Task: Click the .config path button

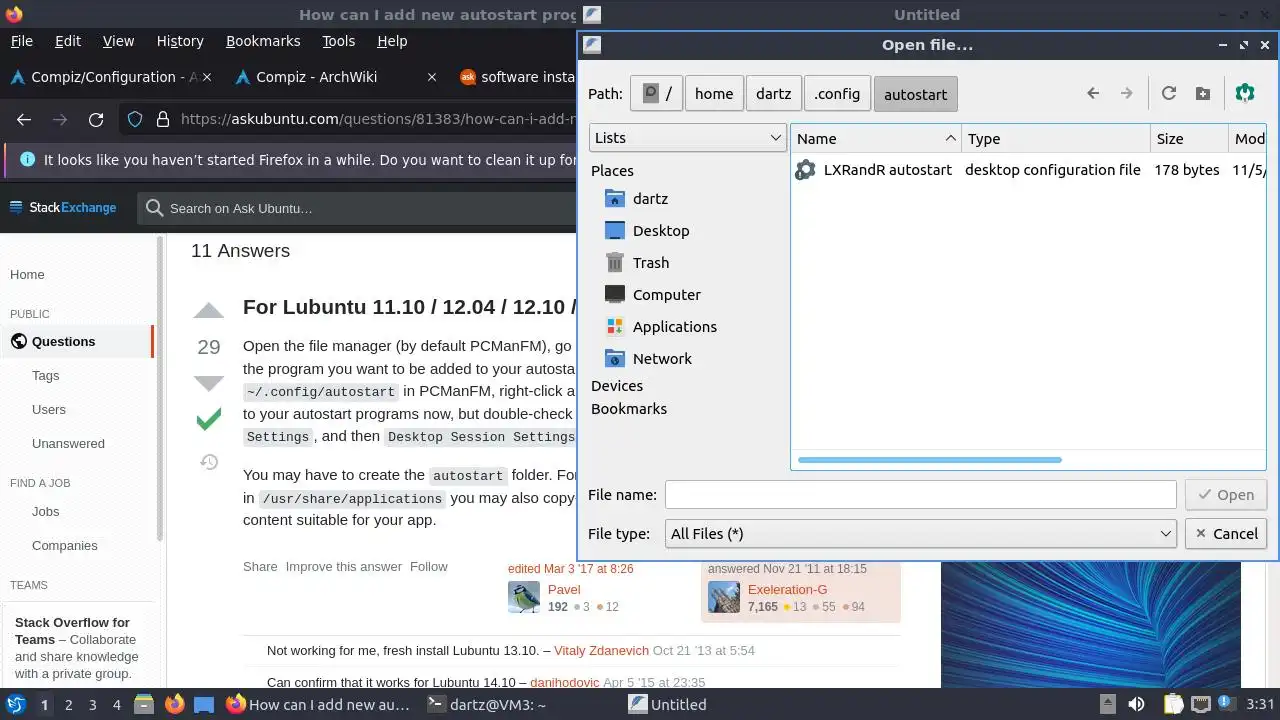Action: 837,94
